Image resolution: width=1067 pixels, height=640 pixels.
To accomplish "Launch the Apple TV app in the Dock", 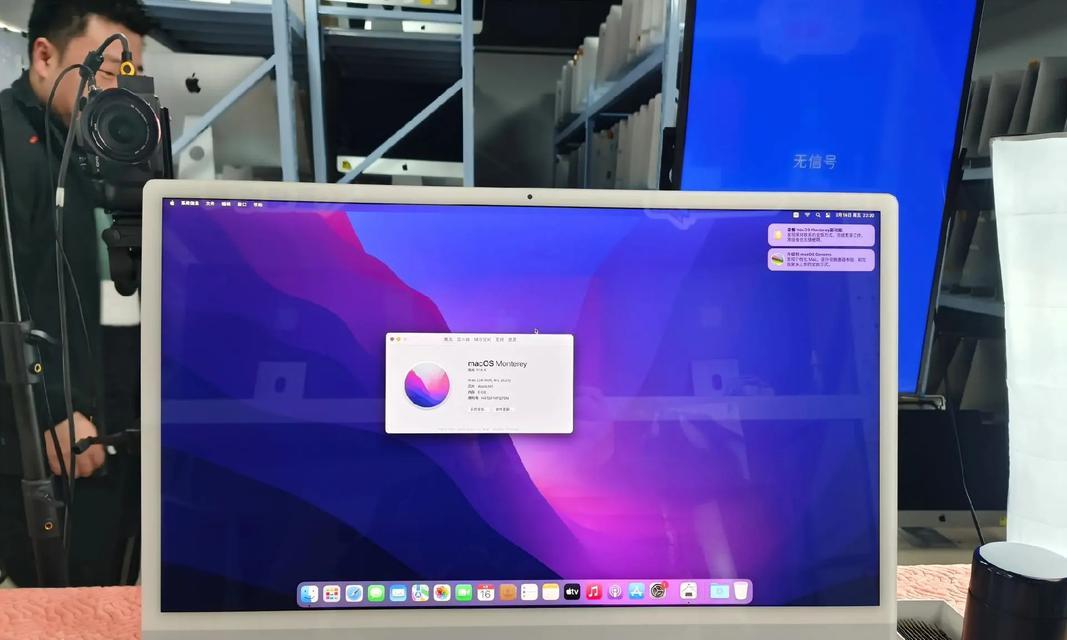I will [572, 592].
